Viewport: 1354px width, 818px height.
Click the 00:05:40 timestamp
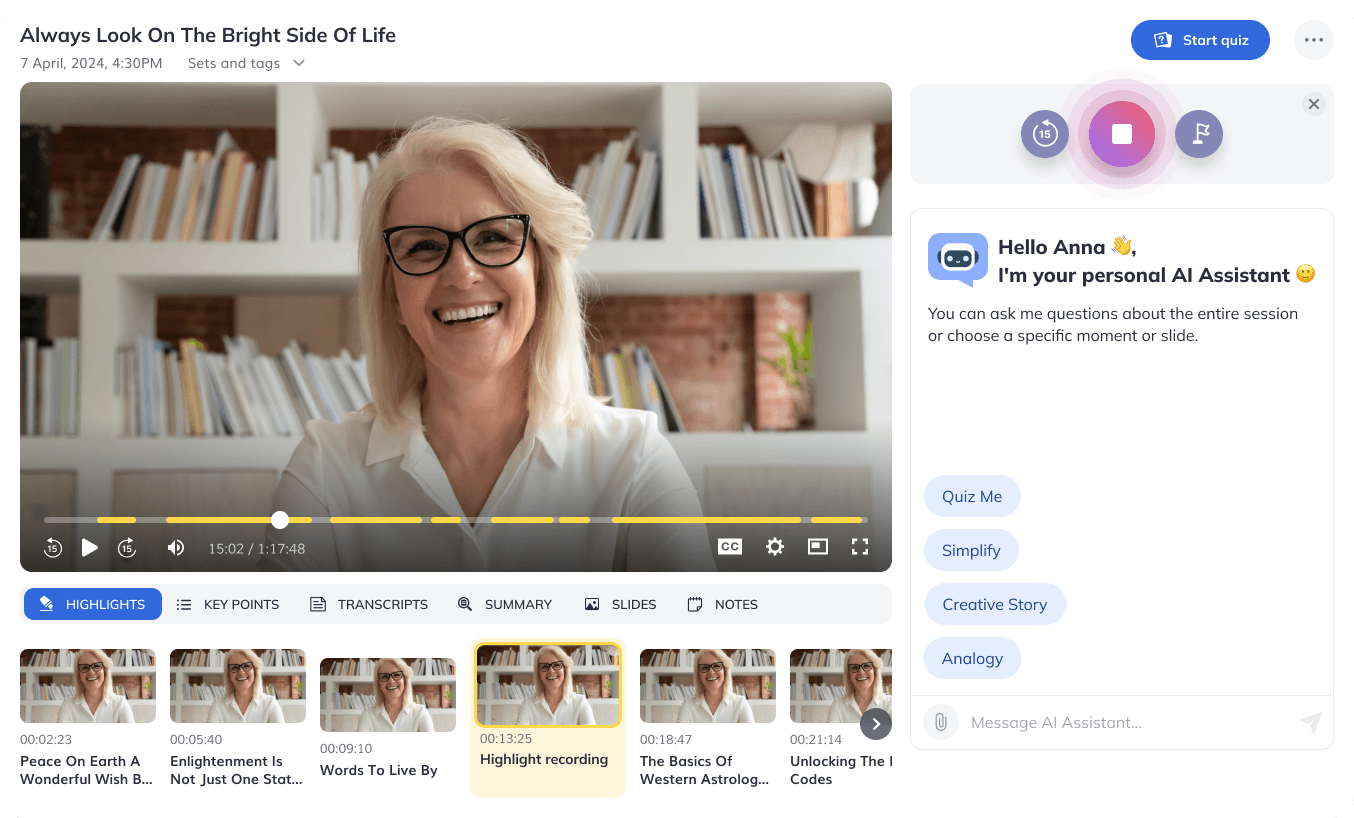[196, 740]
